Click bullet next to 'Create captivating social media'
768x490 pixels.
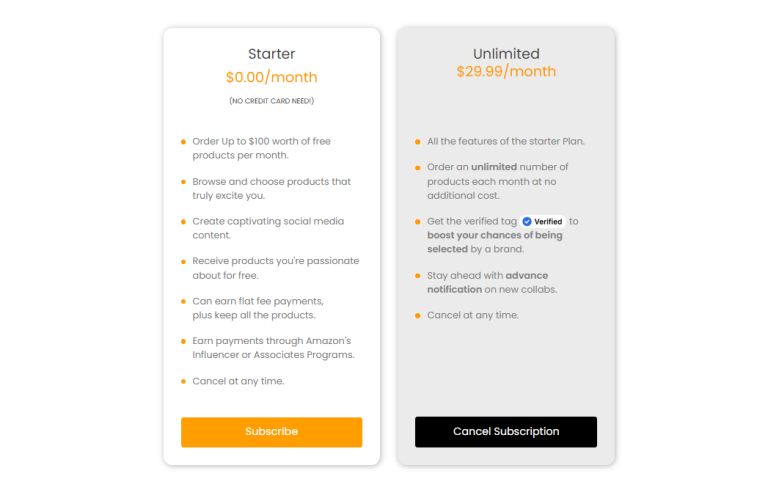[183, 222]
